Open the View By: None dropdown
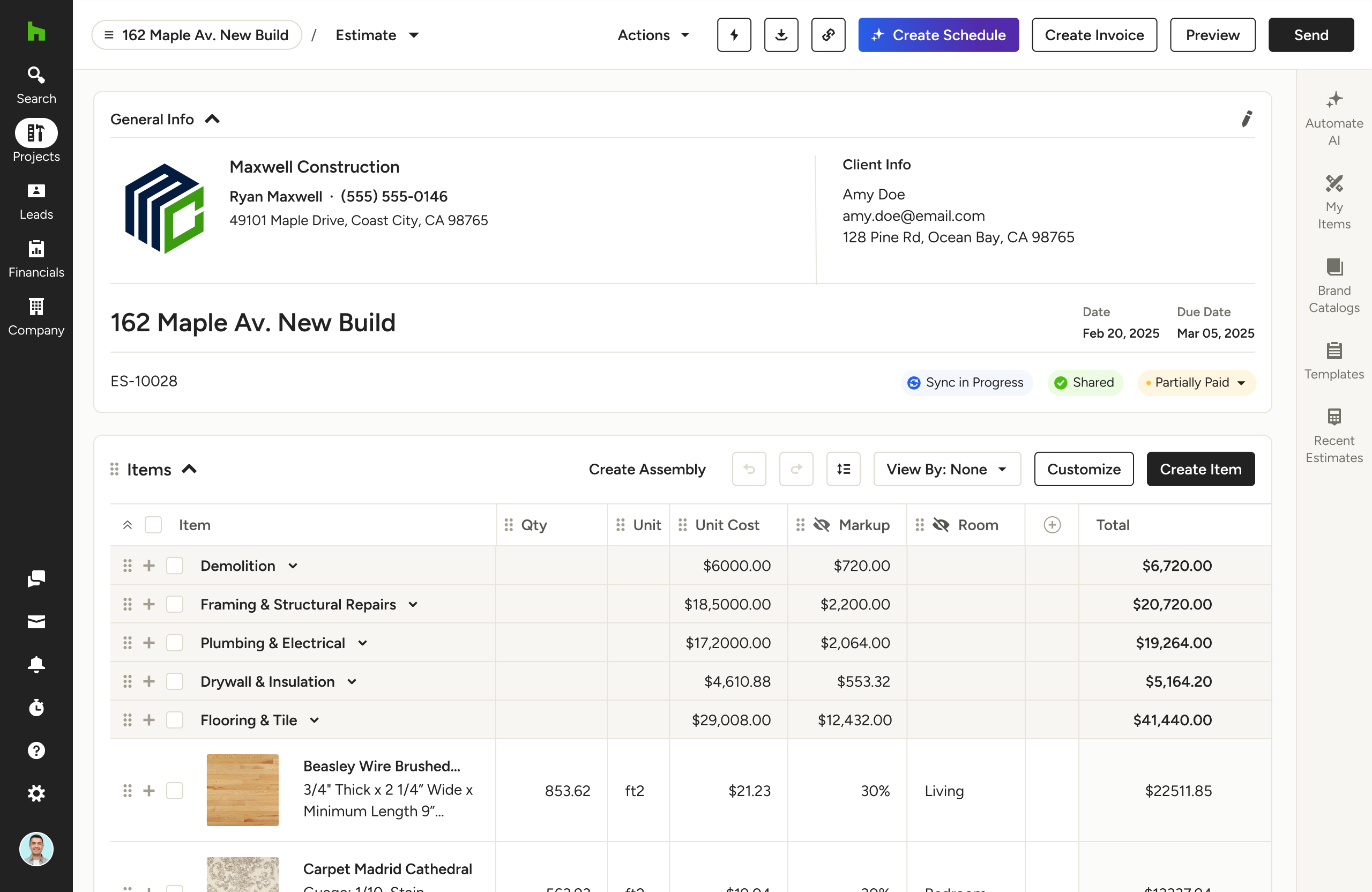This screenshot has width=1372, height=892. point(946,469)
